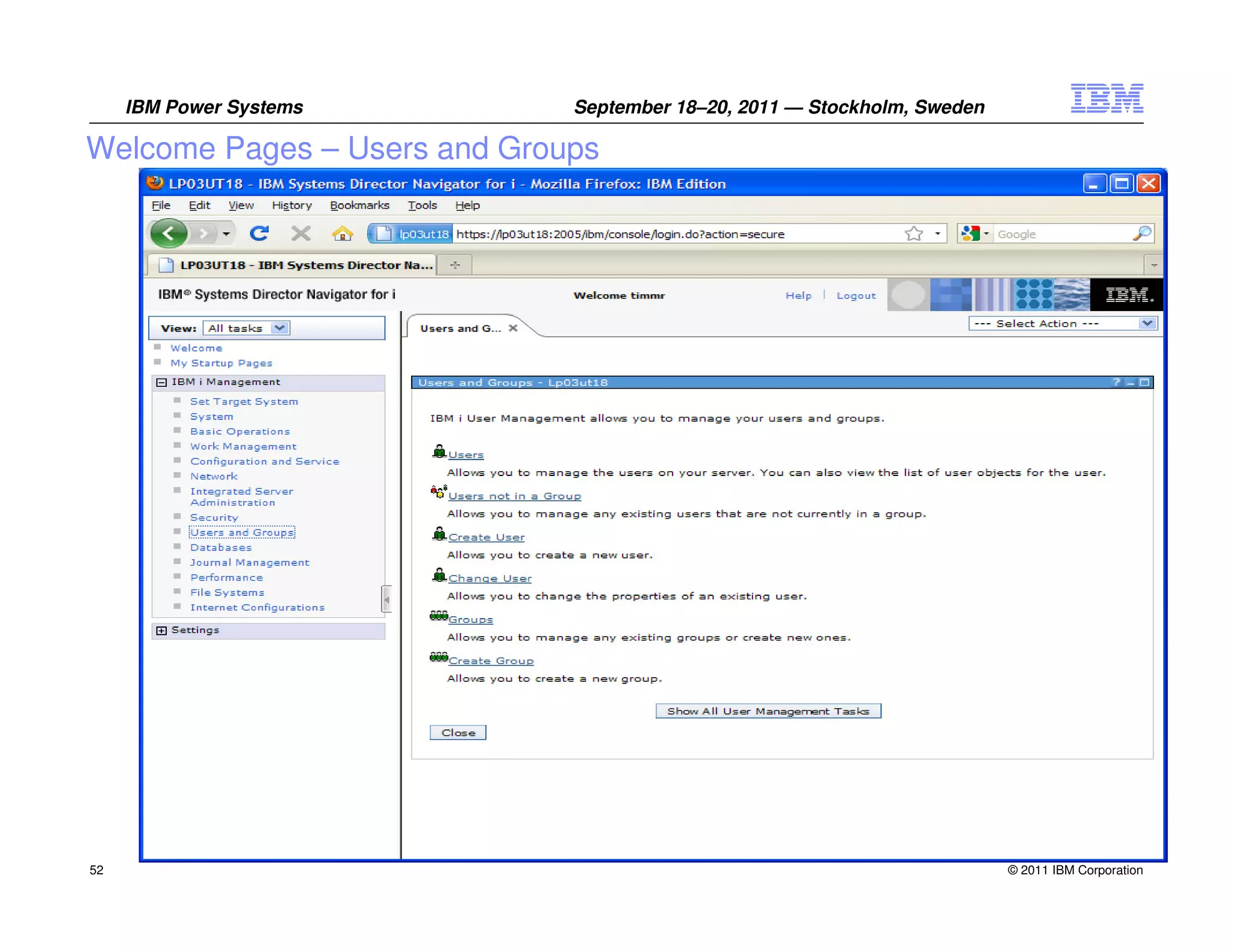Screen dimensions: 1233x952
Task: Open a new tab with plus icon
Action: [x=455, y=265]
